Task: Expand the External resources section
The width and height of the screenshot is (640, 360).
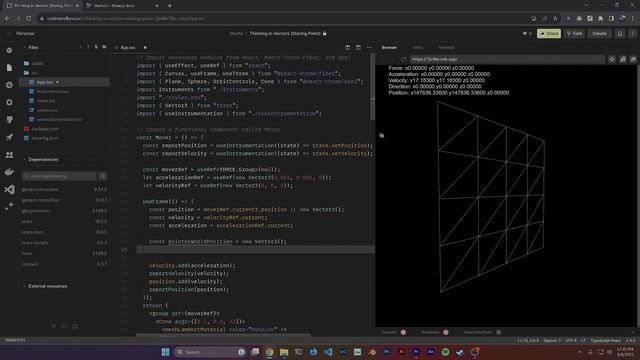Action: [x=24, y=286]
